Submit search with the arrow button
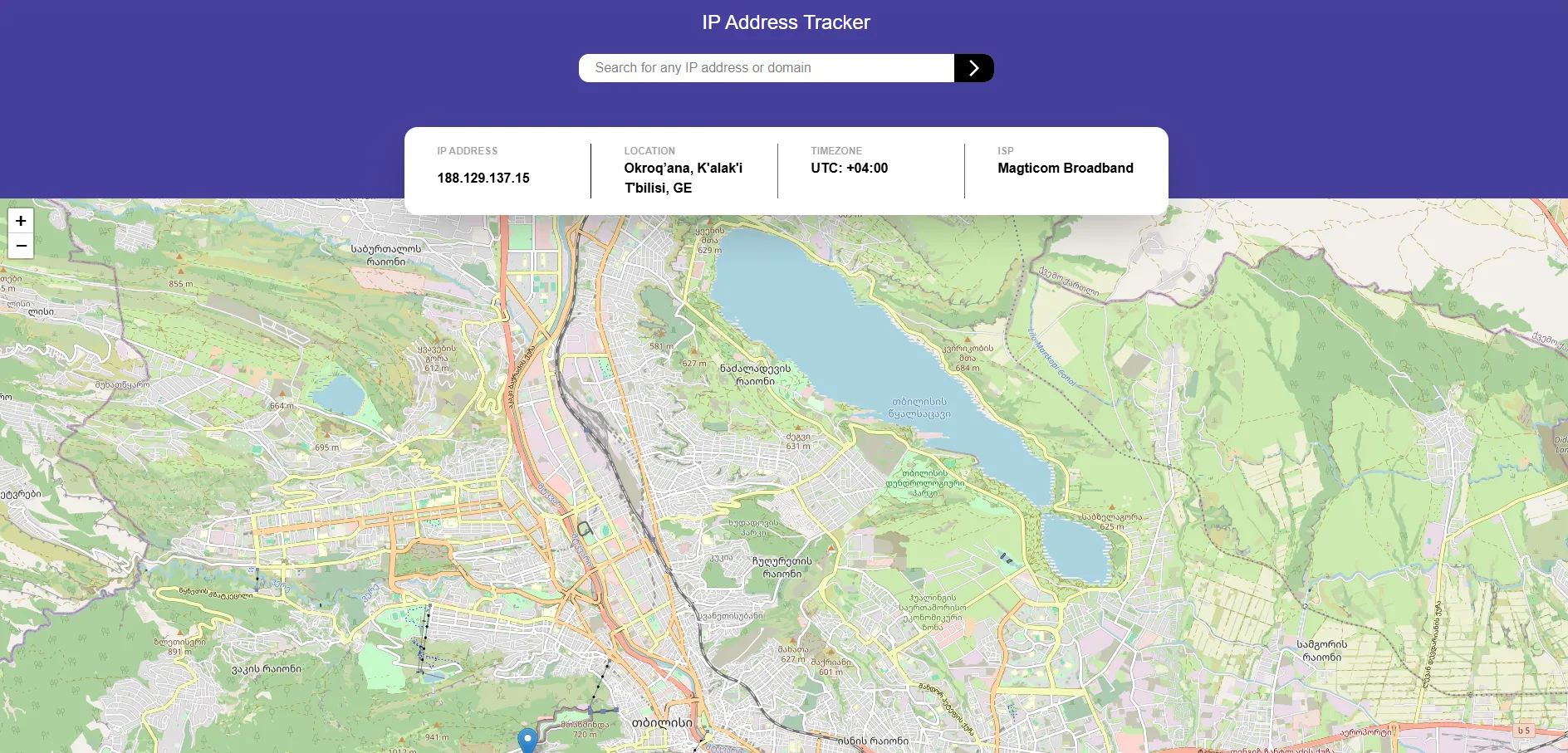This screenshot has width=1568, height=753. 973,68
